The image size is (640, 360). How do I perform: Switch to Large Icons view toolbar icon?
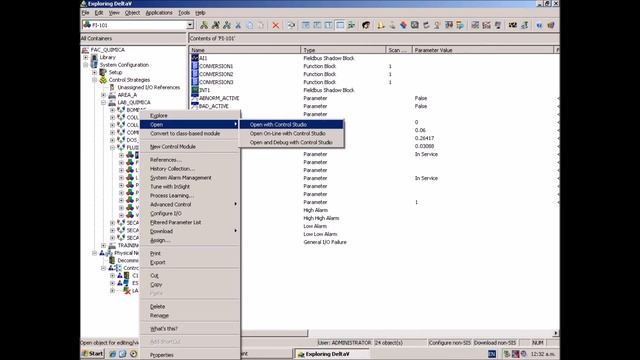(306, 25)
